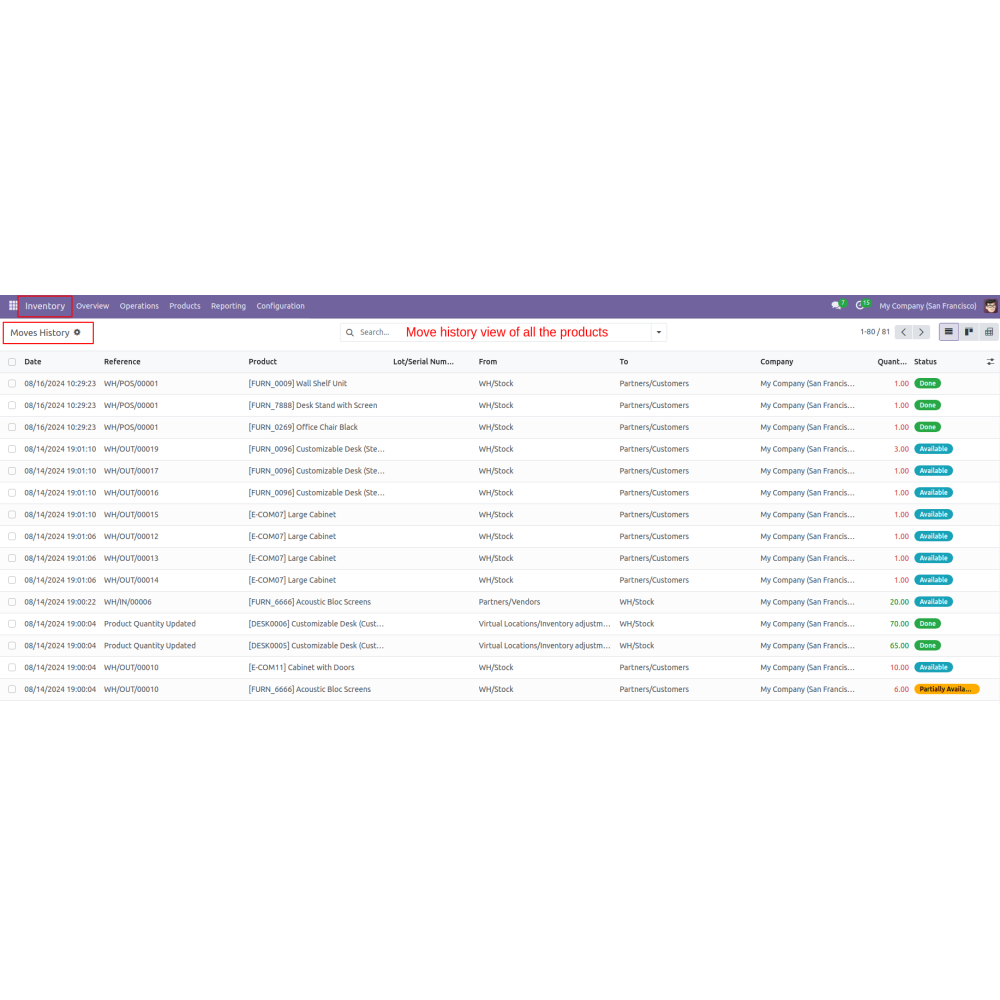Click [DESK0006] Customizable Desk product cell

pyautogui.click(x=316, y=624)
